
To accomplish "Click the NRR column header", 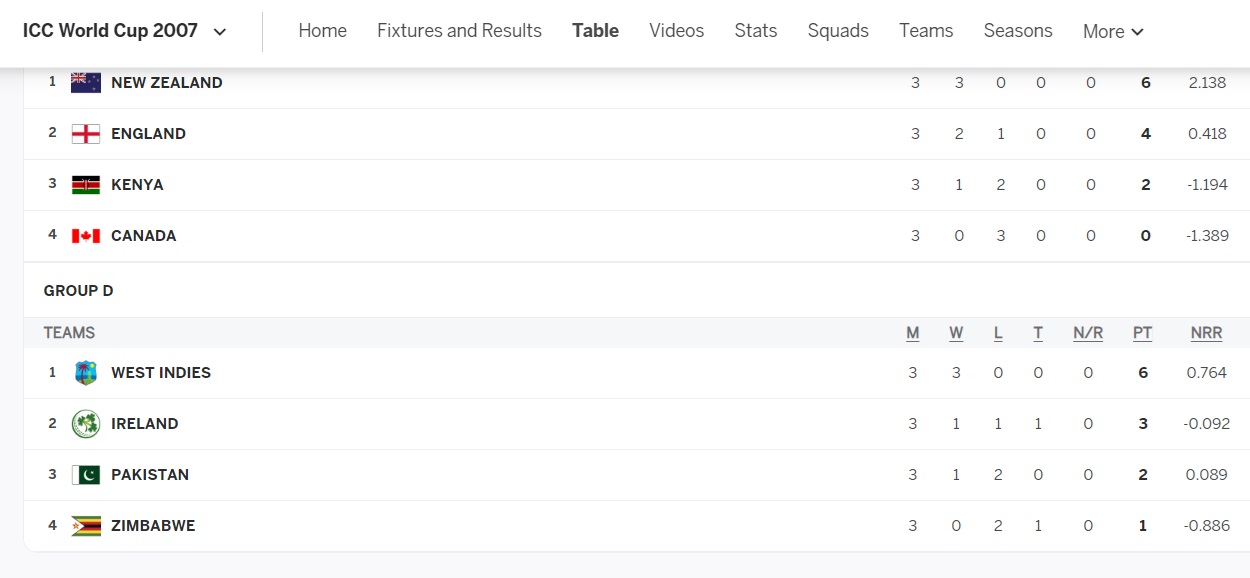I will (x=1206, y=333).
